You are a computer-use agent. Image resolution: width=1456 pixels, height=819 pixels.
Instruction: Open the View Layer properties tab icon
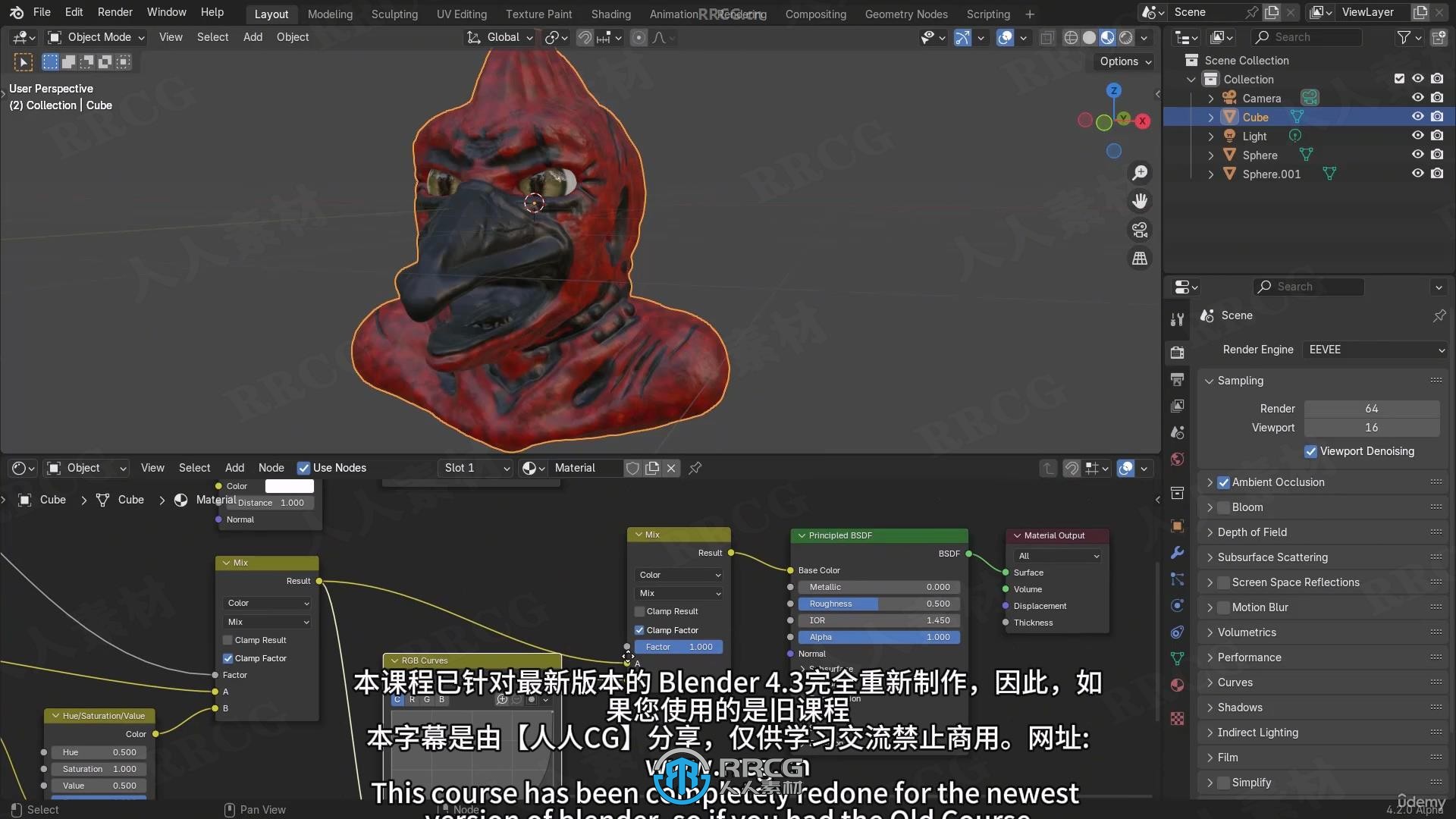(x=1177, y=406)
